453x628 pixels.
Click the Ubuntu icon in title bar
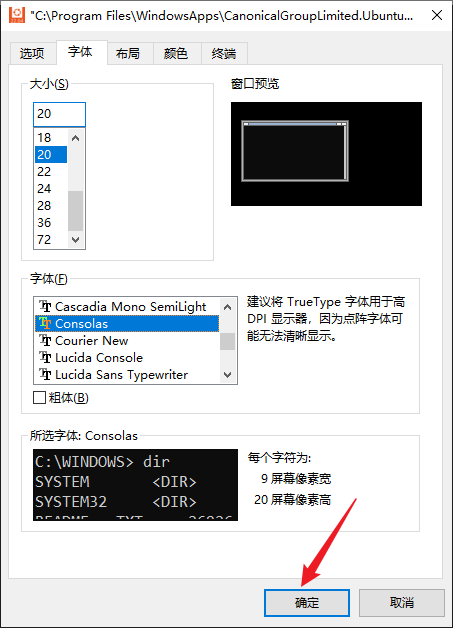point(17,15)
